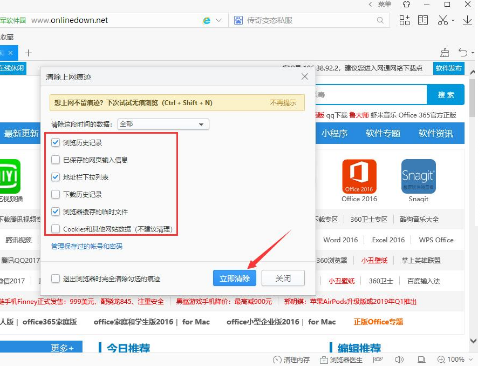
Task: Open the orange genuine Office topic link
Action: pos(378,322)
